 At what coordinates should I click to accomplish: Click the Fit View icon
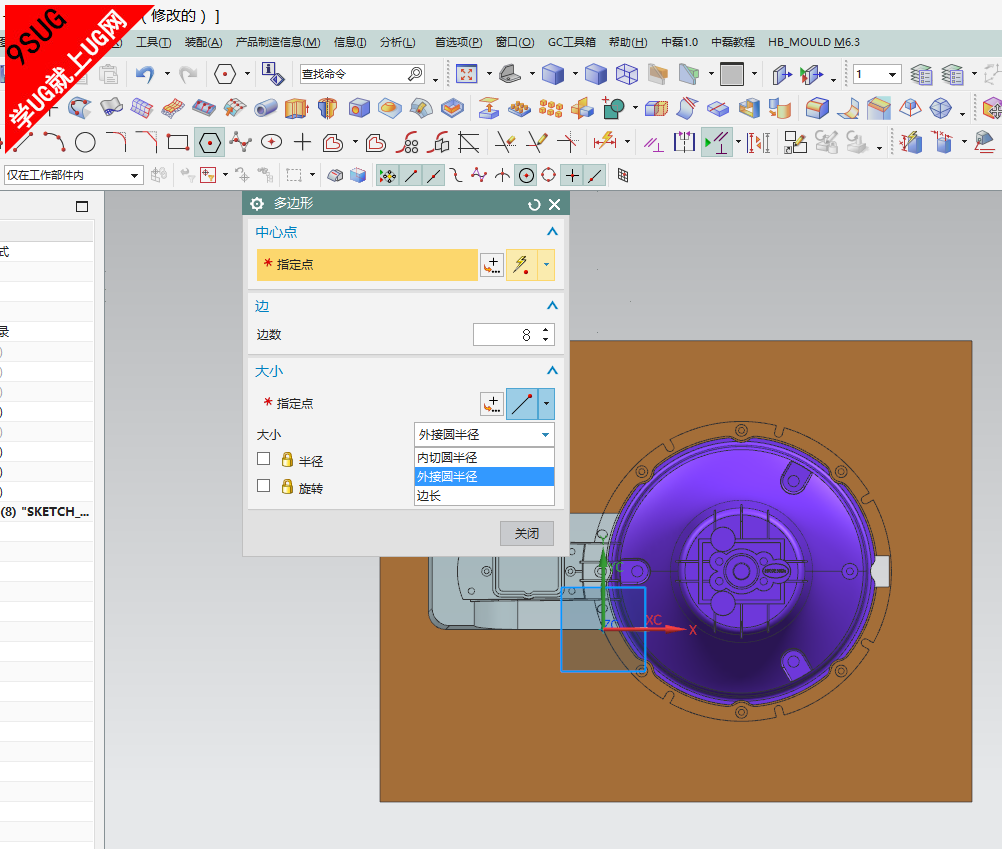(x=466, y=74)
